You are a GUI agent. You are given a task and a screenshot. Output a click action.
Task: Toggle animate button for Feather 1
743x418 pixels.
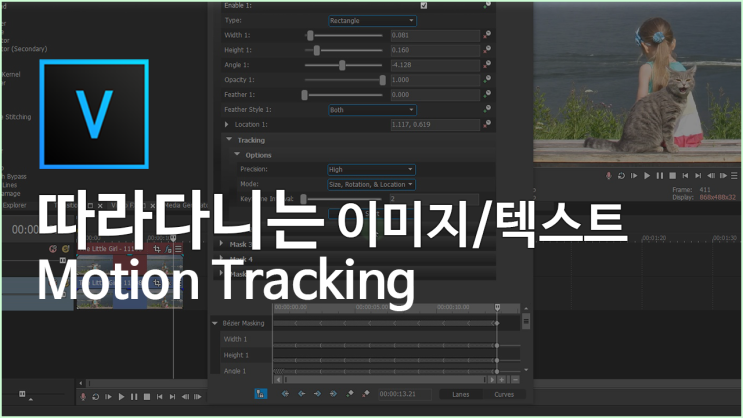487,94
